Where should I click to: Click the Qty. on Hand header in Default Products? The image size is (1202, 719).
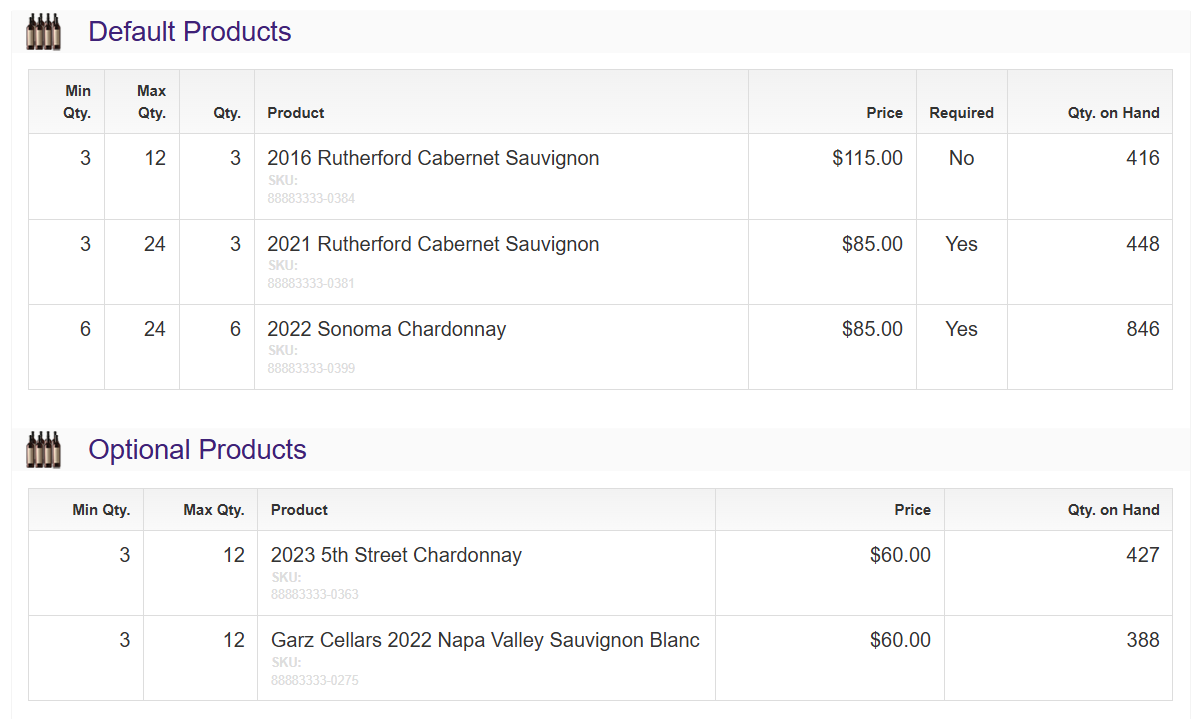(x=1113, y=113)
